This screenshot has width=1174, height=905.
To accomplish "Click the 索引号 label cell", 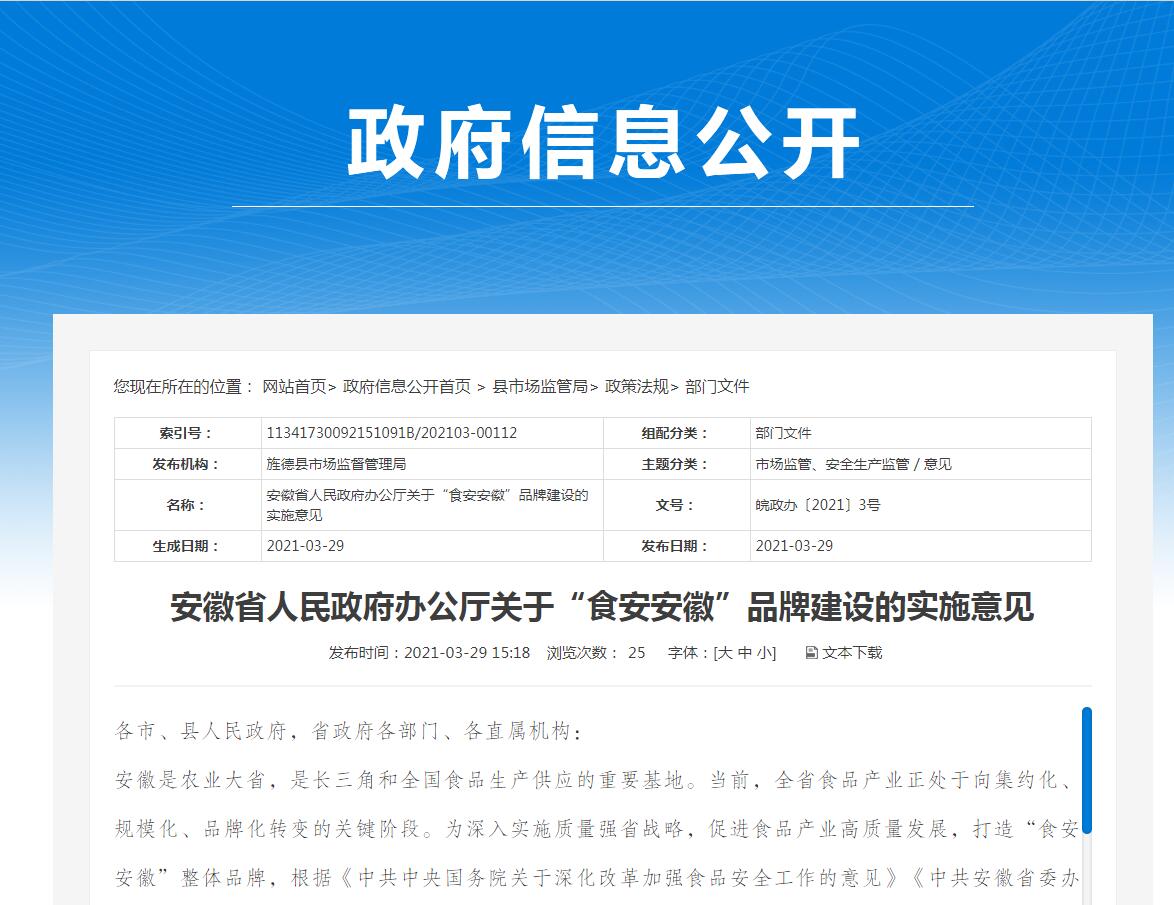I will pos(187,433).
